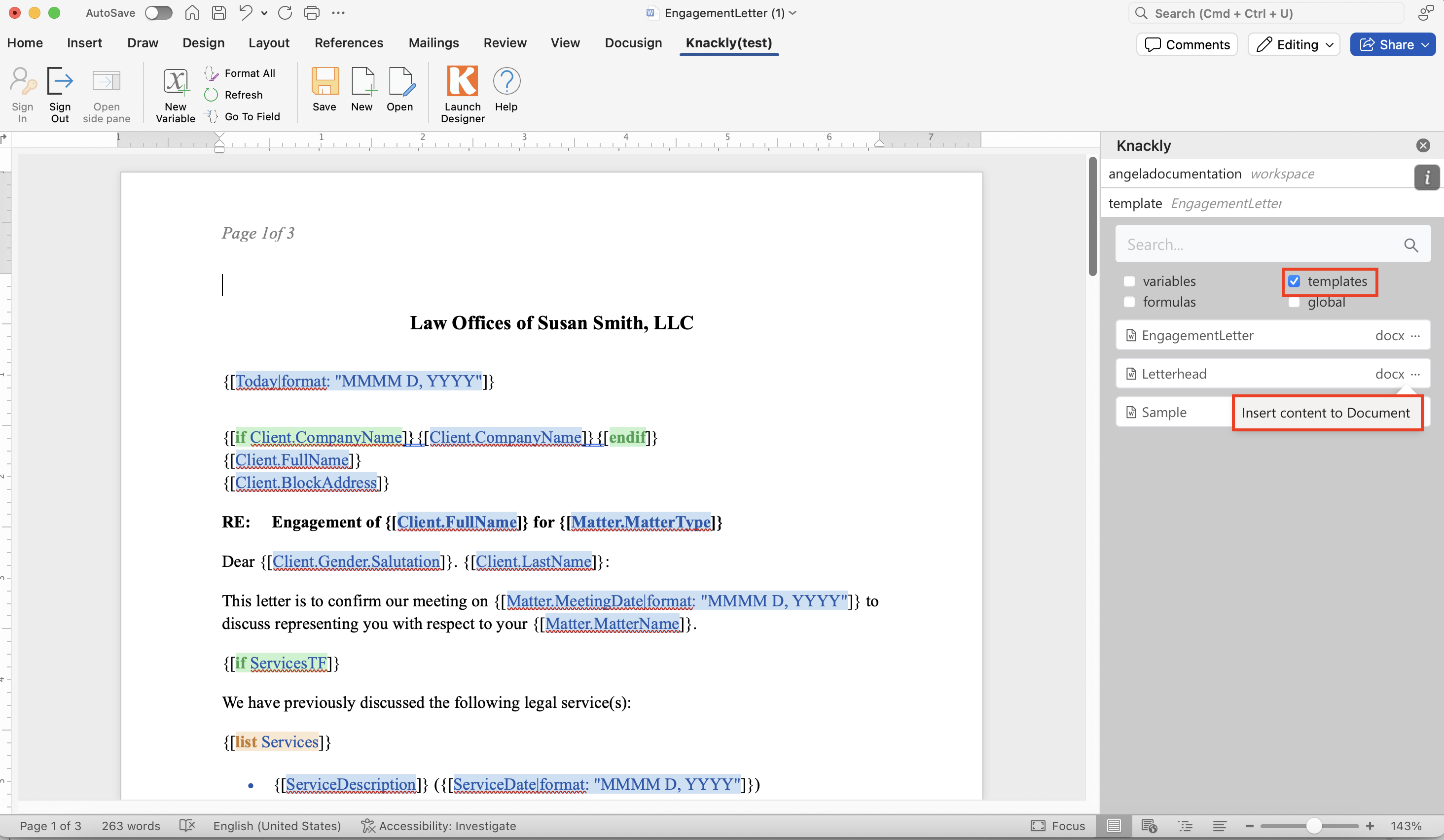Click Insert content to Document
This screenshot has width=1444, height=840.
1325,413
